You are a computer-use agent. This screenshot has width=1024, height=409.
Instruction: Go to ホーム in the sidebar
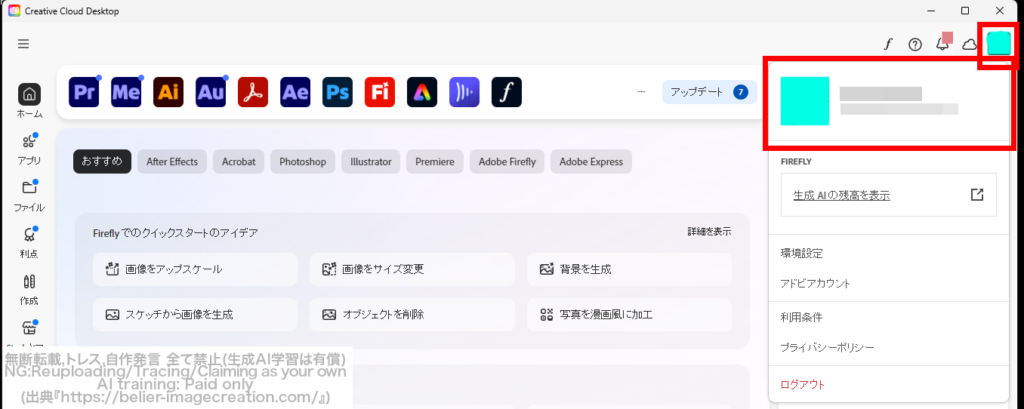29,101
